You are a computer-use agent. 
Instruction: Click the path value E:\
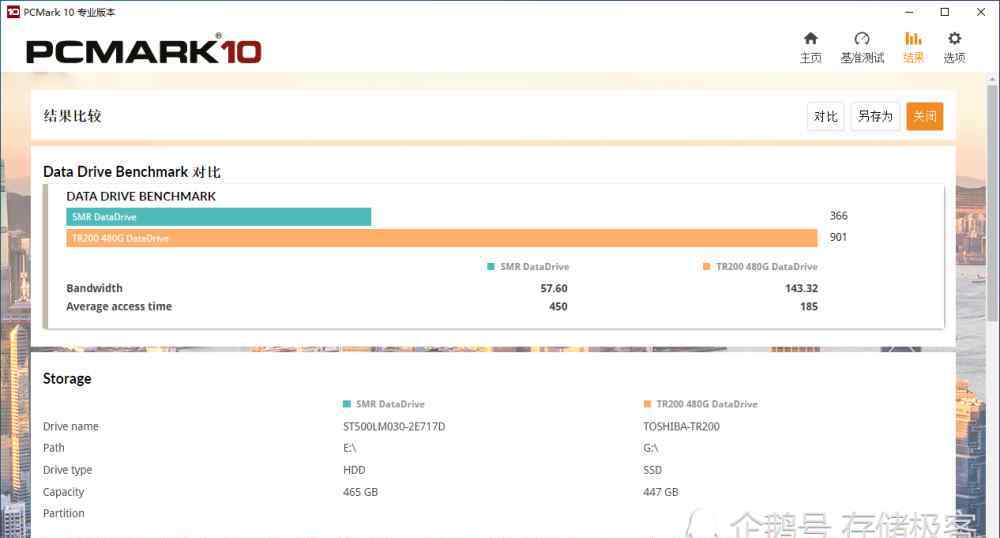(349, 448)
